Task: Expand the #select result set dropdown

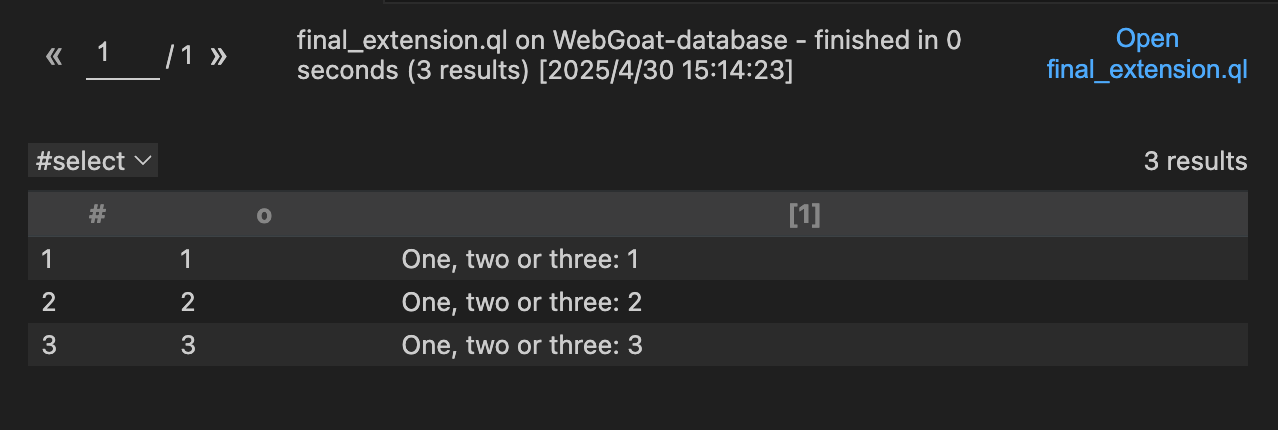Action: point(93,161)
